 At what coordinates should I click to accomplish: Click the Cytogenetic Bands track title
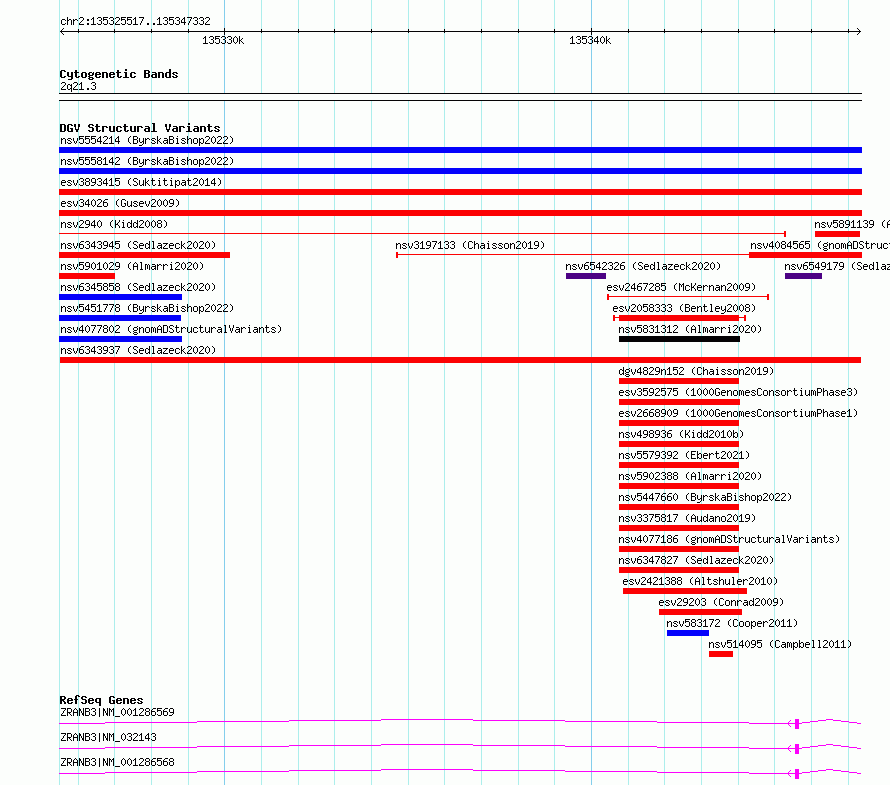[119, 74]
